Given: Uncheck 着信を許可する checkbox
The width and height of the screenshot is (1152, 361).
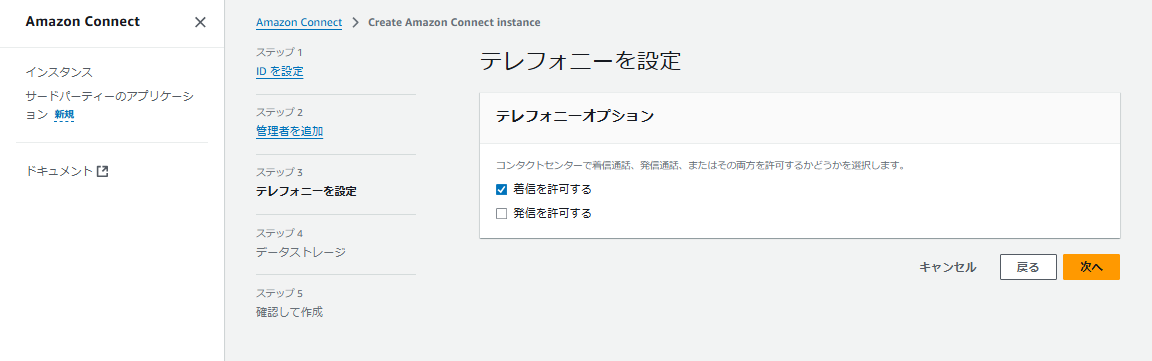Looking at the screenshot, I should click(x=502, y=190).
